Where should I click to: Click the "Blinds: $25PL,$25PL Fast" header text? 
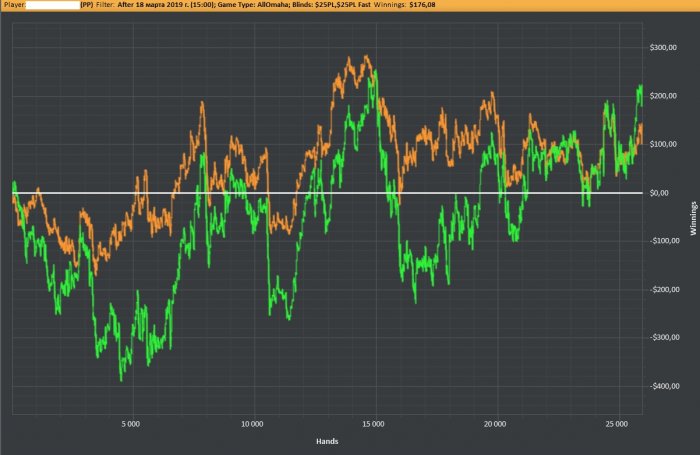(x=332, y=5)
